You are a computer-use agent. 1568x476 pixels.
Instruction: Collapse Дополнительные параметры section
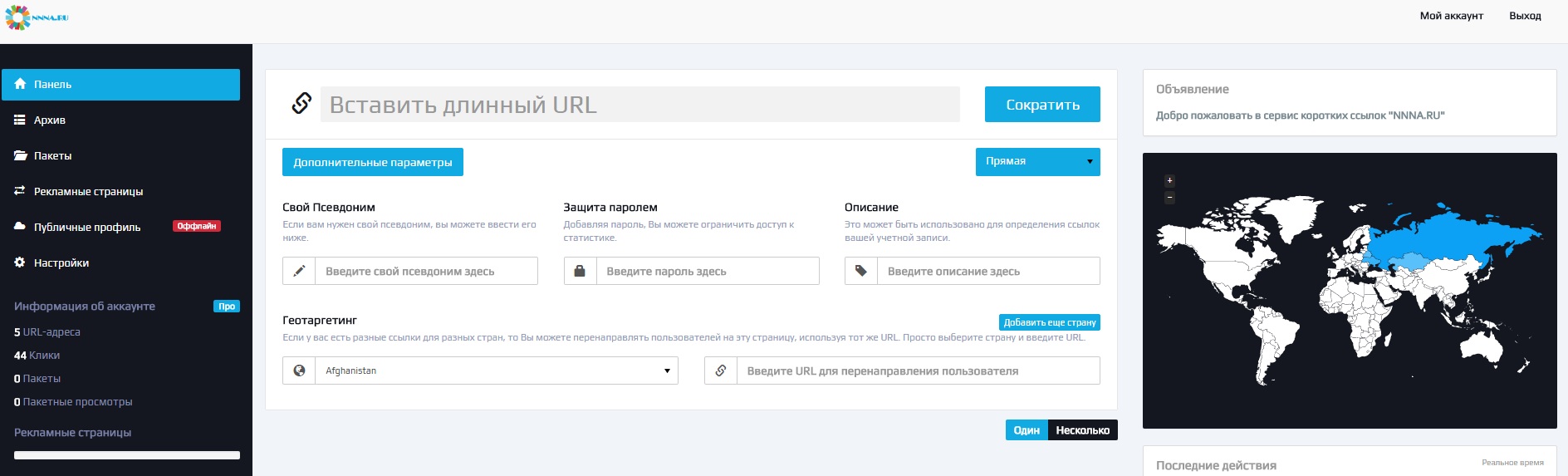(x=372, y=162)
